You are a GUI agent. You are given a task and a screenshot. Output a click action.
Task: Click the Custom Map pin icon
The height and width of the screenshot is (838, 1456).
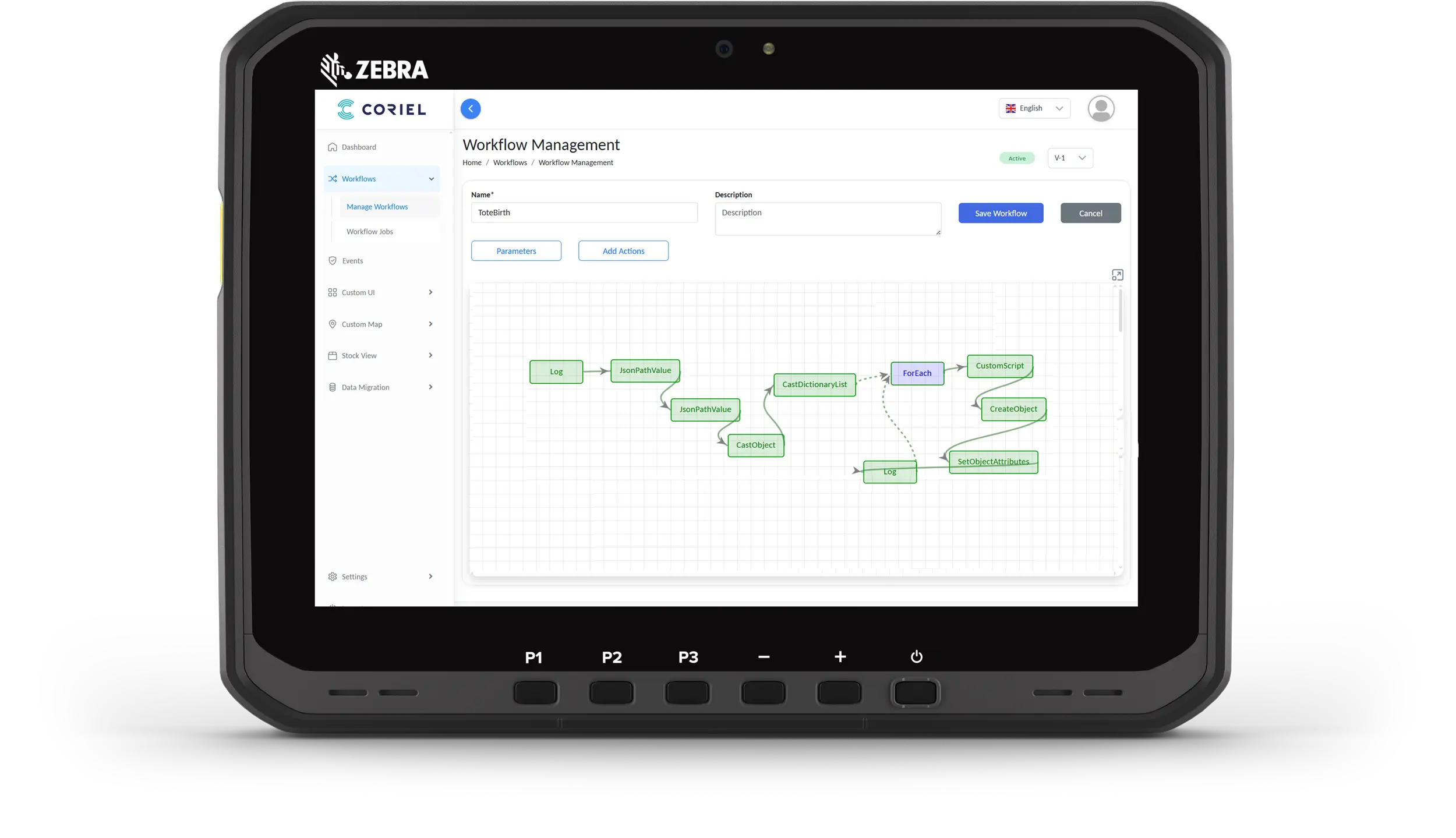click(333, 324)
